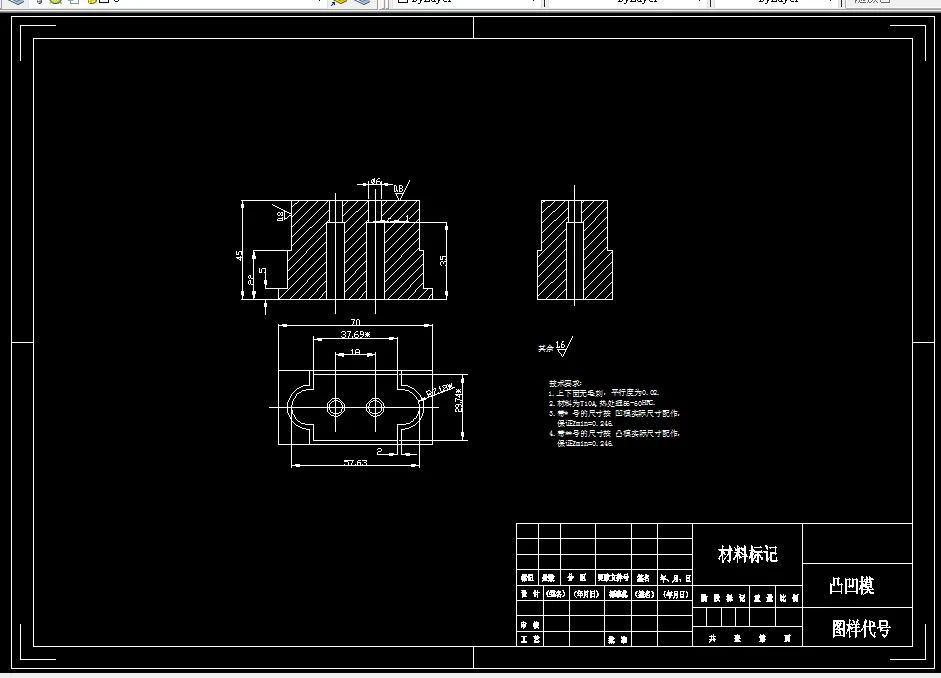Pick the 工艺 cell in title block

[x=530, y=639]
